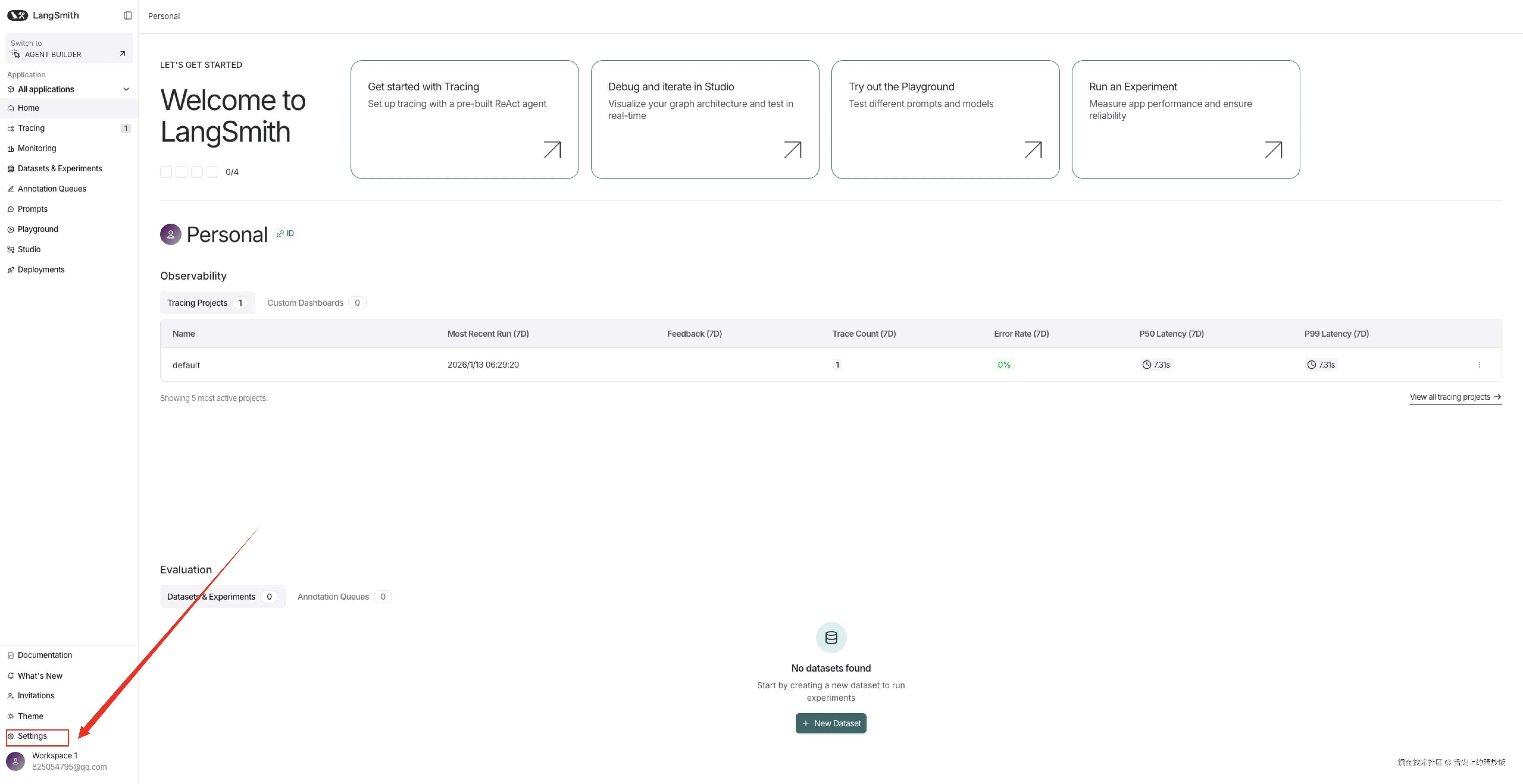Click the New Dataset button
Viewport: 1523px width, 784px height.
pos(831,723)
